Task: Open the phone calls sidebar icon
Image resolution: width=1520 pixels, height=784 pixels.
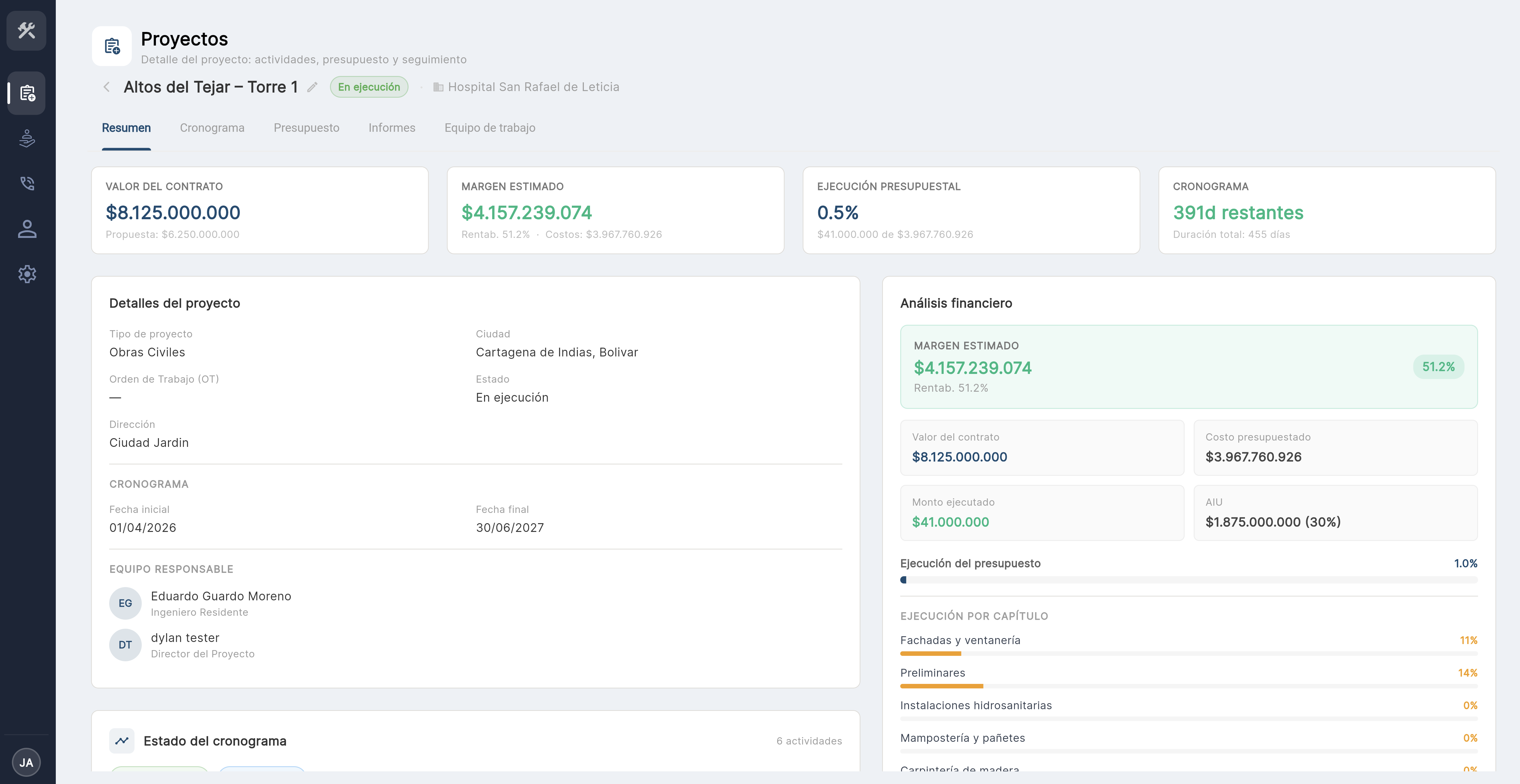Action: 27,183
